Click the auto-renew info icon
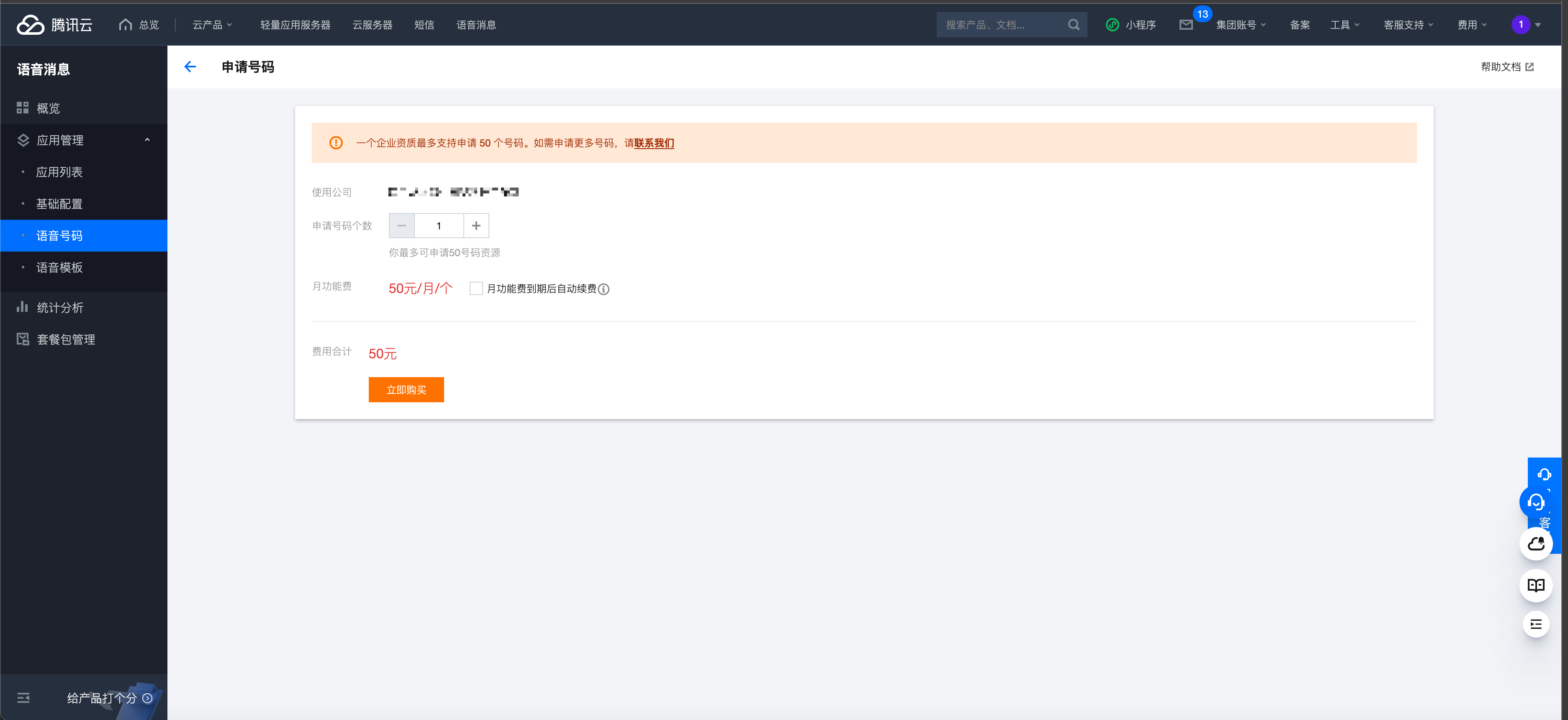 point(603,289)
